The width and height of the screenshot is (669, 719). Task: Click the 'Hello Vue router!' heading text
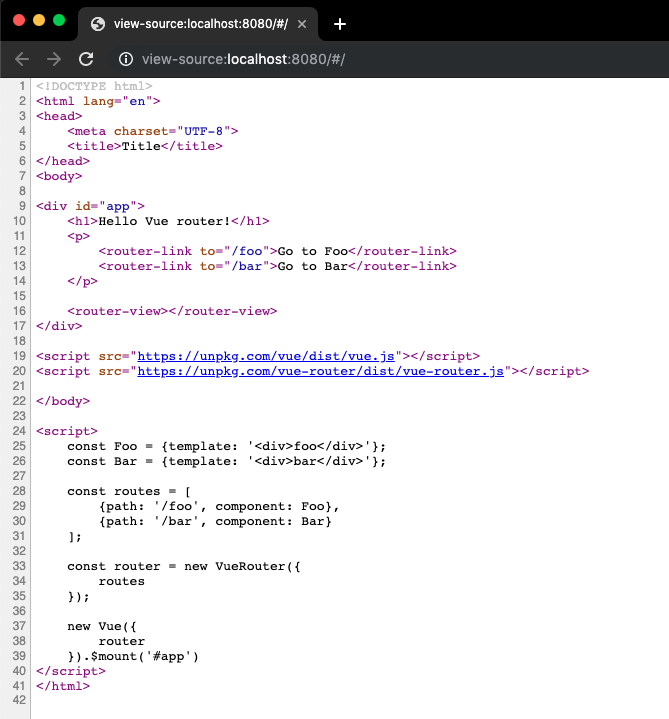pos(165,221)
